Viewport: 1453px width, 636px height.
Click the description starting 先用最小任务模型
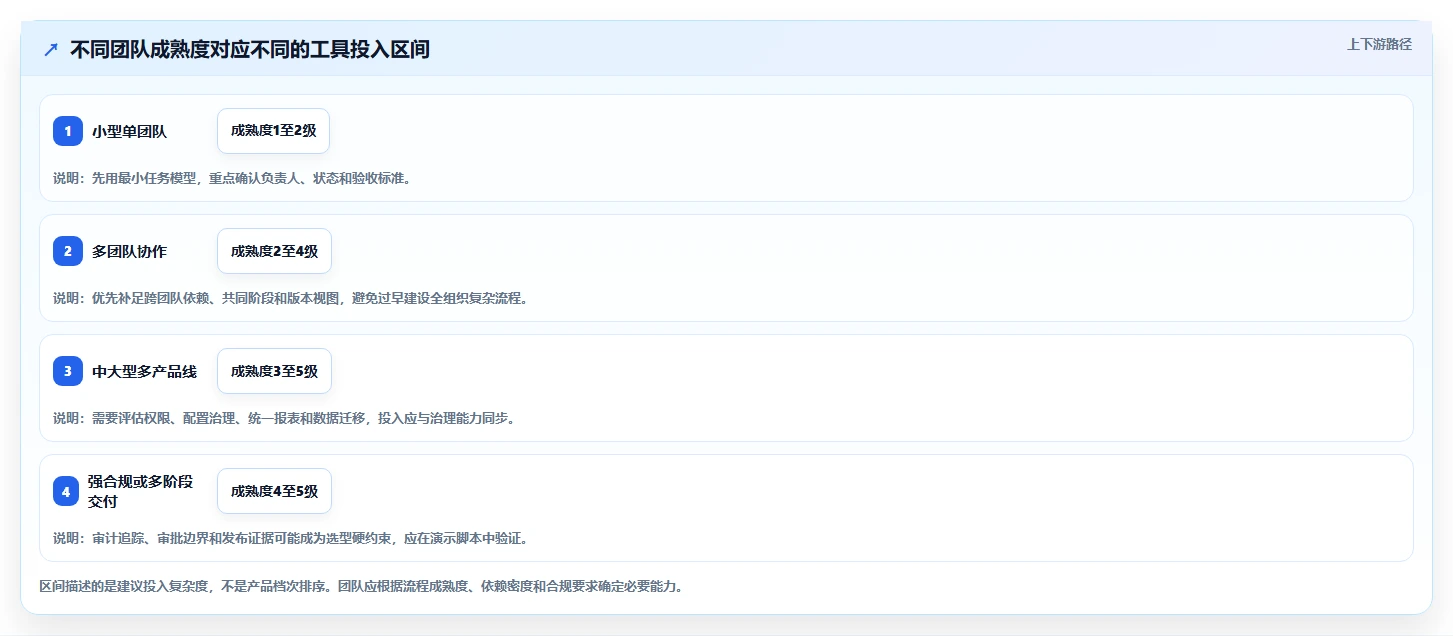tap(232, 178)
